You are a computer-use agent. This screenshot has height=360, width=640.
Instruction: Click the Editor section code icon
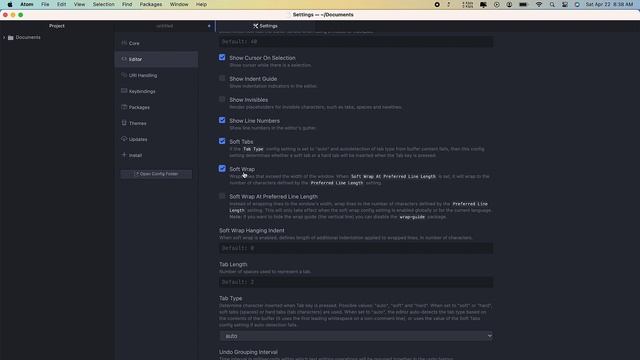point(124,59)
